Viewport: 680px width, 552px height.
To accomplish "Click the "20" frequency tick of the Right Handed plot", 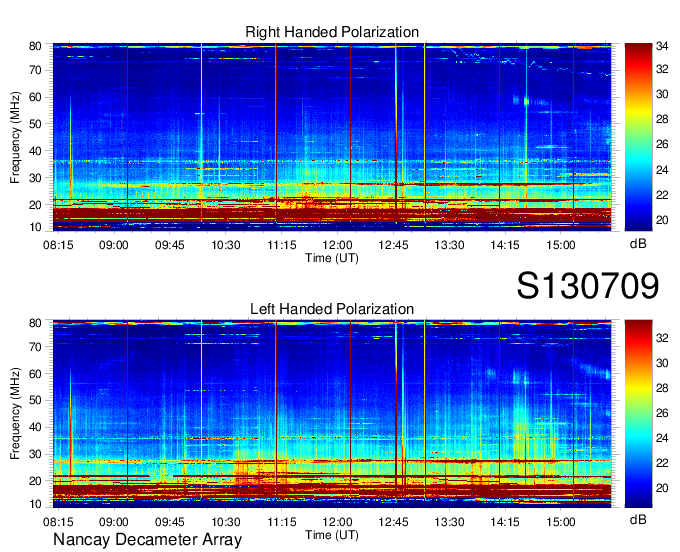I will (35, 205).
